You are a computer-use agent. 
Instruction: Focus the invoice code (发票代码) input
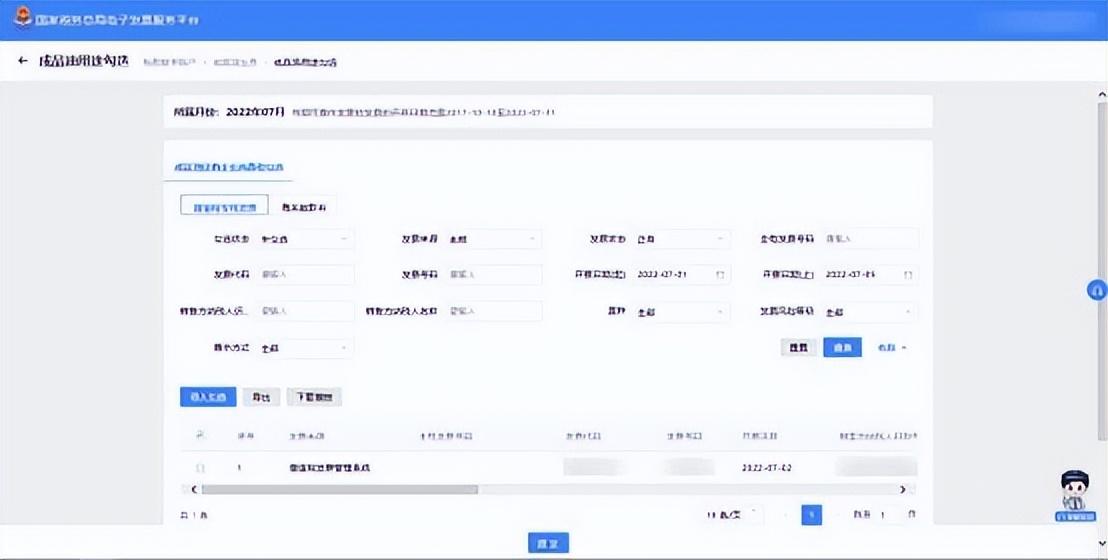[x=305, y=274]
